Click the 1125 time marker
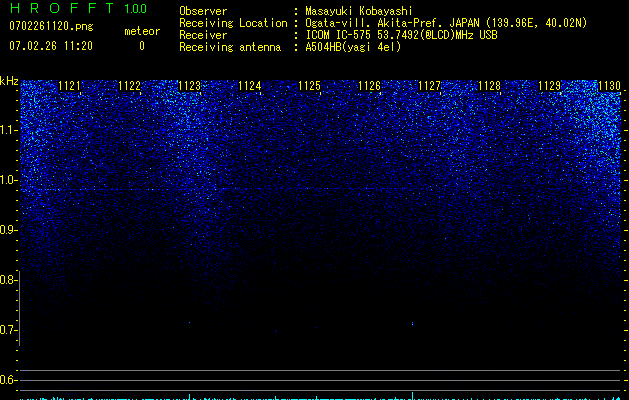 tap(309, 86)
